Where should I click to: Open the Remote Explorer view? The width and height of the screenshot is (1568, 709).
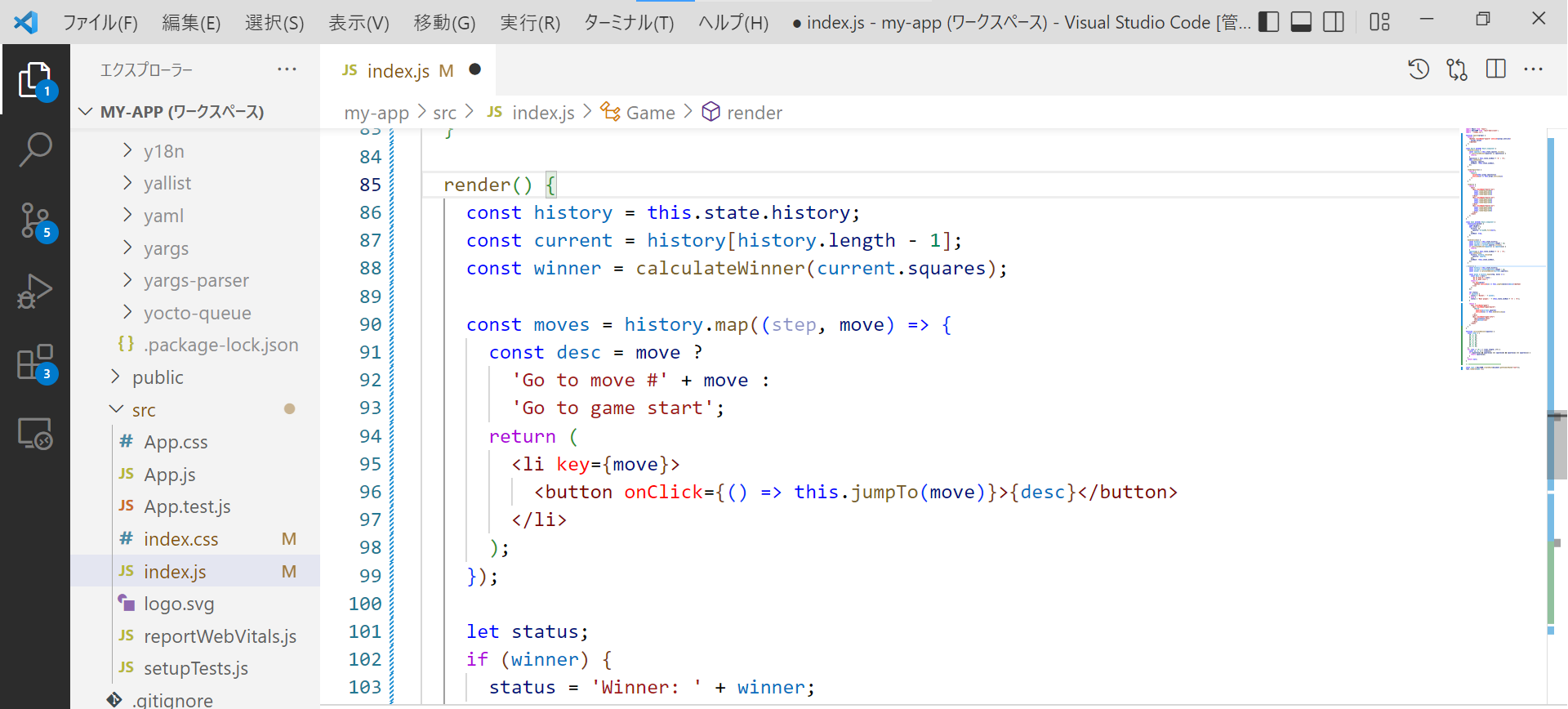(x=35, y=433)
